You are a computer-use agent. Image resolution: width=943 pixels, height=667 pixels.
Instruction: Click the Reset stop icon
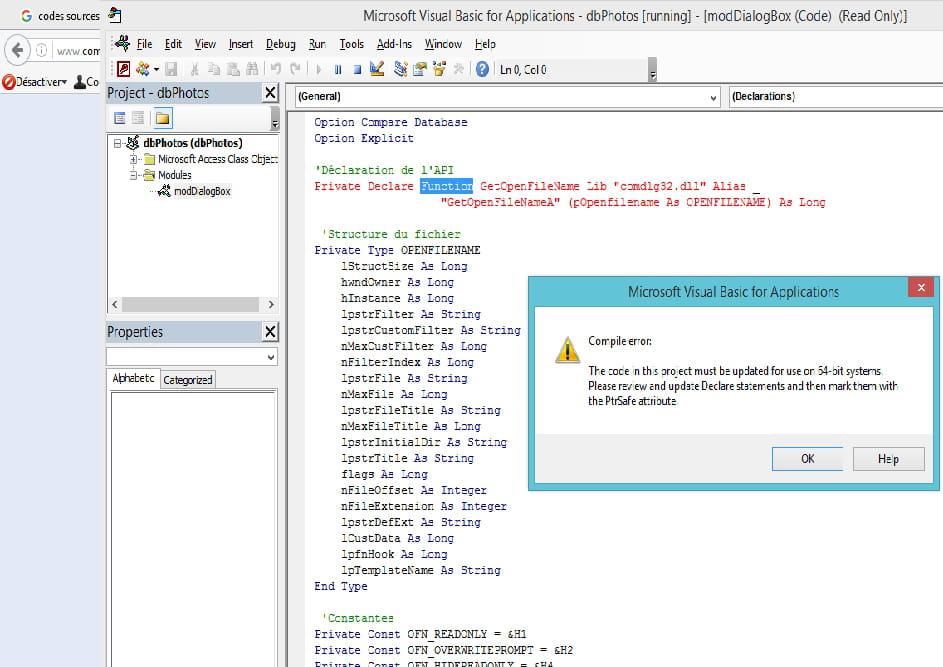pyautogui.click(x=357, y=69)
